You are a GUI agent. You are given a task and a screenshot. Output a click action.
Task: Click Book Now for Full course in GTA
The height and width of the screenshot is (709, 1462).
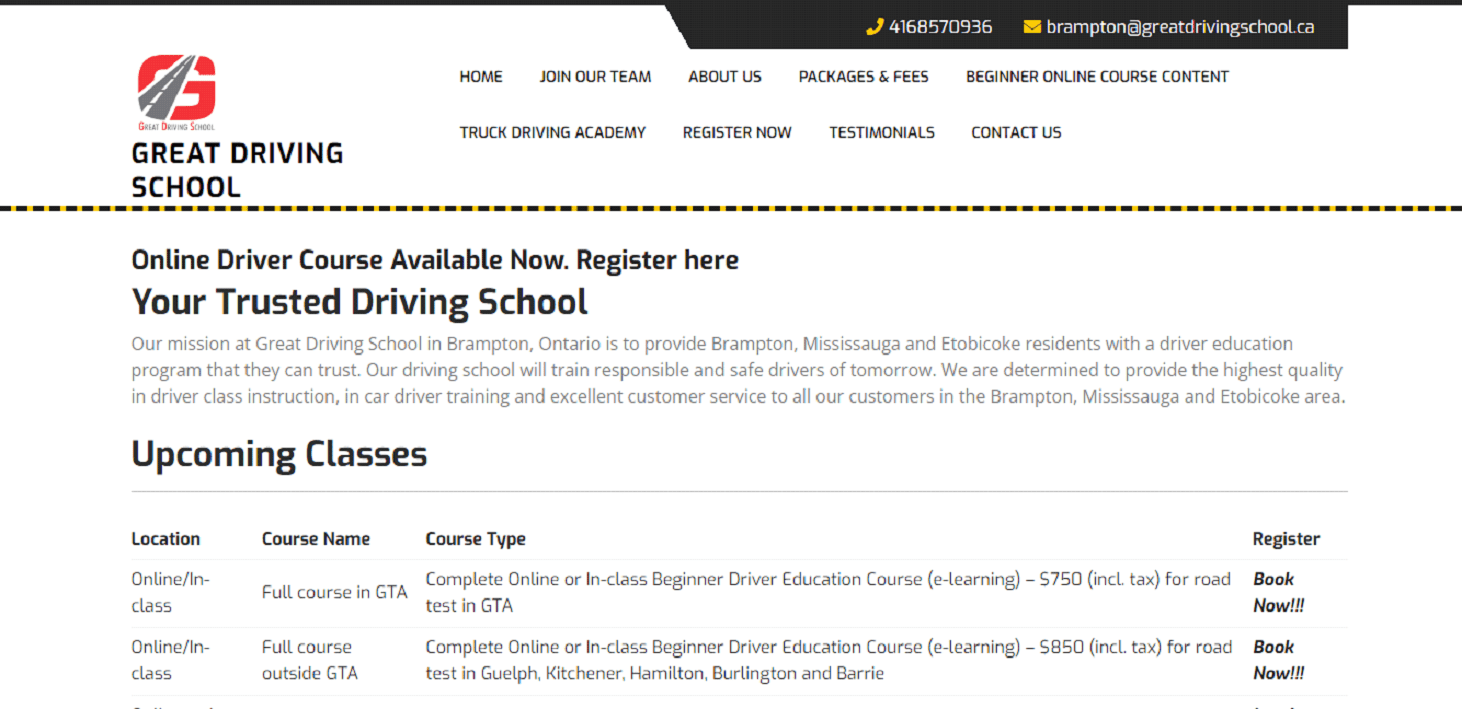click(1279, 592)
